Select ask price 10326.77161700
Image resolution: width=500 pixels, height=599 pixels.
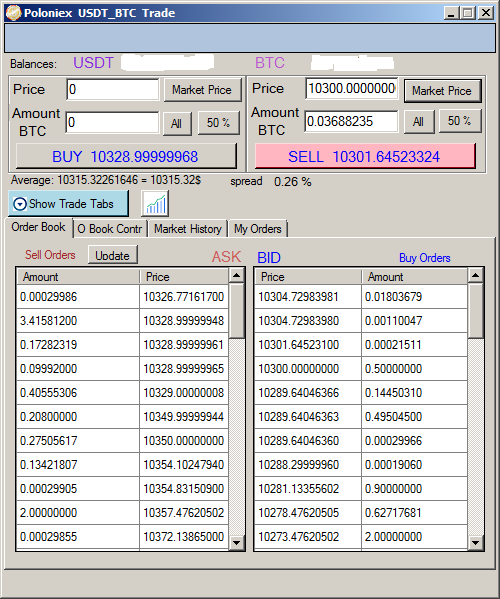184,297
